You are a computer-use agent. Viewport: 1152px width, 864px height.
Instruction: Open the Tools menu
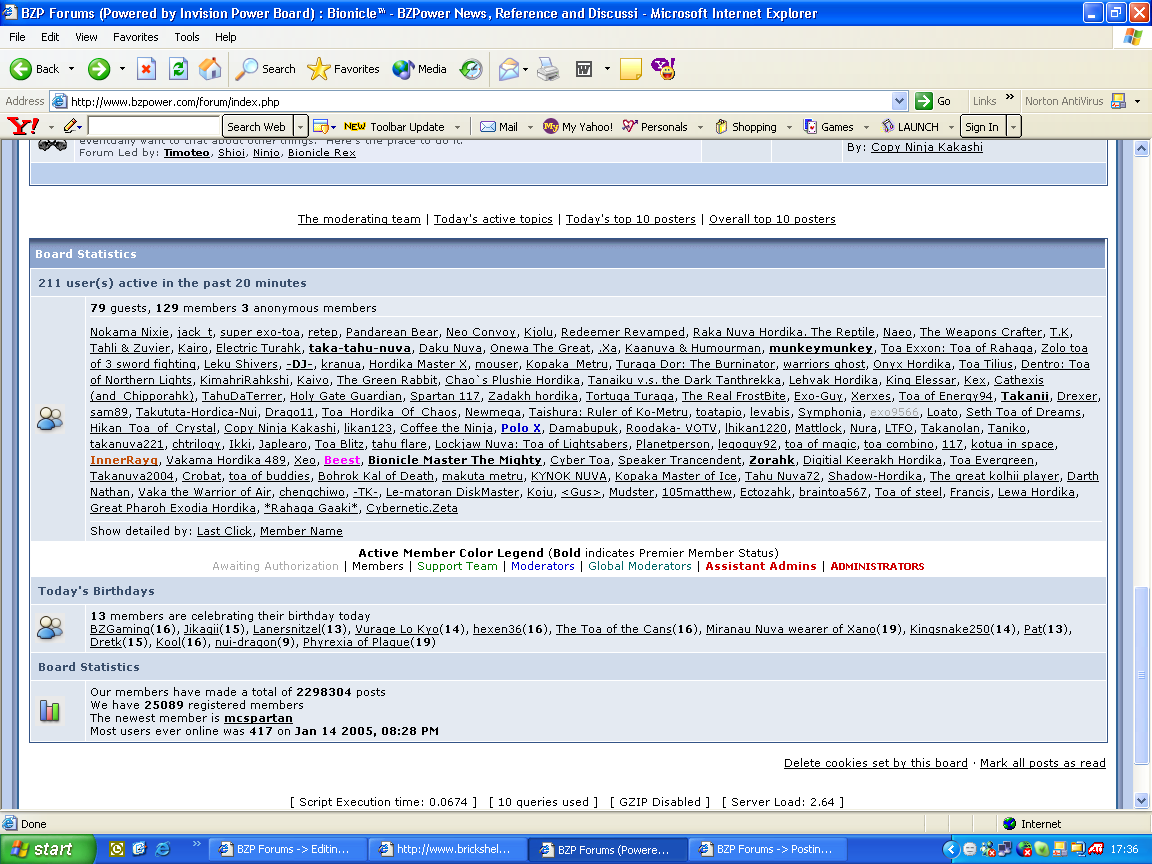coord(187,37)
